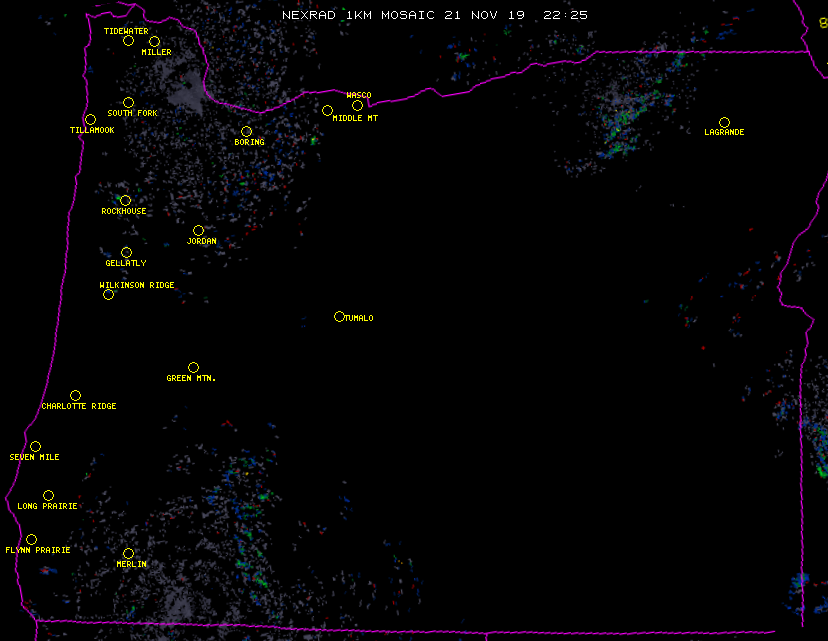Click the Tidewater station circle marker

[x=128, y=41]
